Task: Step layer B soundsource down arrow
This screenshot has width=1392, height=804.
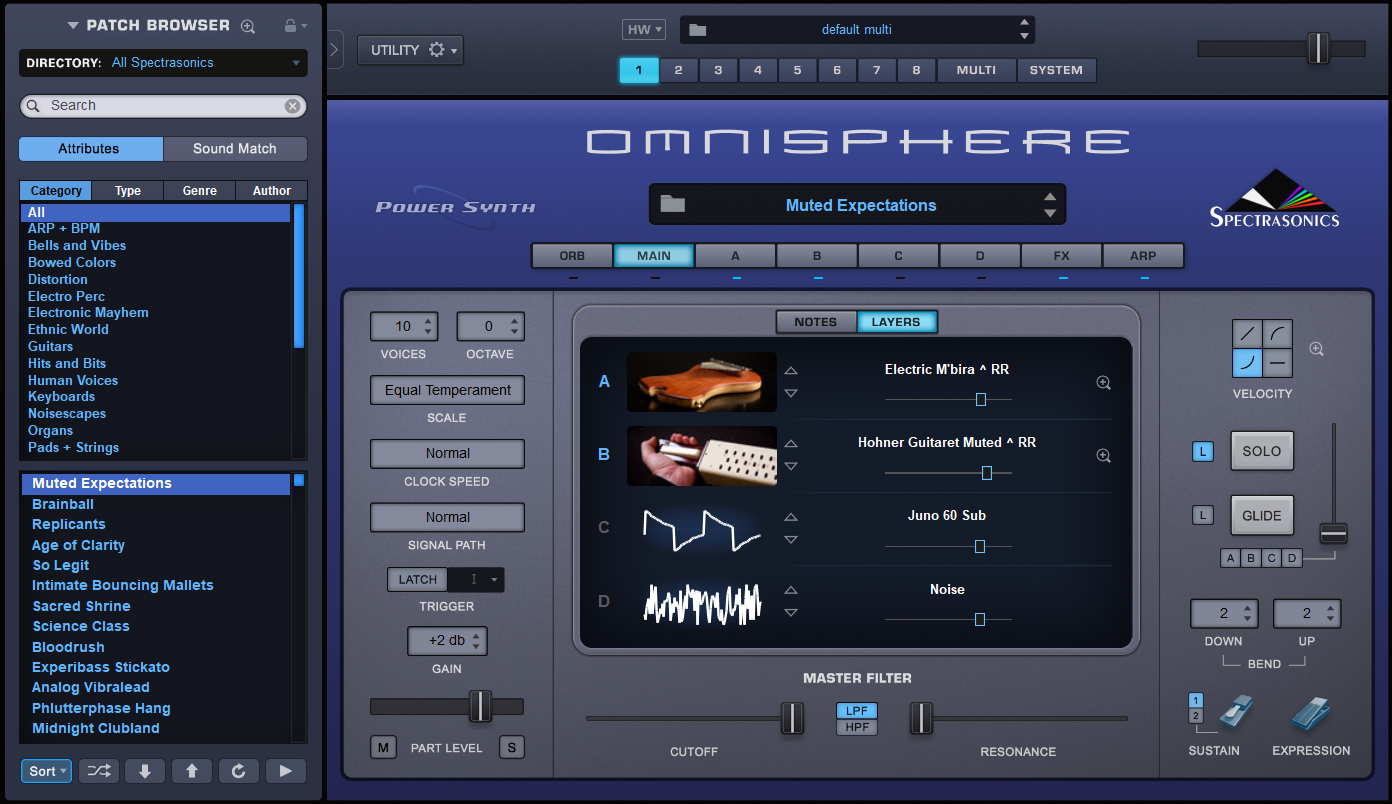Action: pyautogui.click(x=791, y=467)
